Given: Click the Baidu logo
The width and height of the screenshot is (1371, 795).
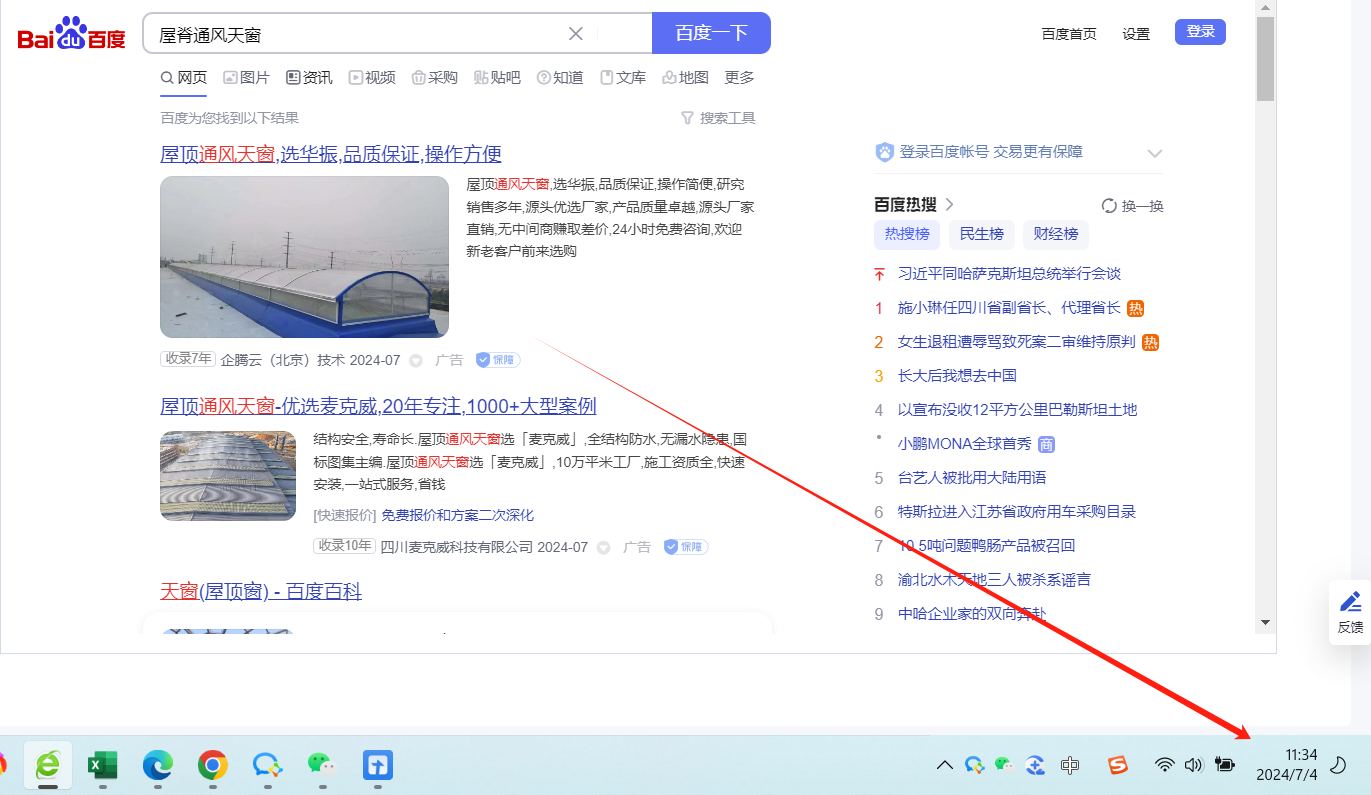Looking at the screenshot, I should click(72, 35).
